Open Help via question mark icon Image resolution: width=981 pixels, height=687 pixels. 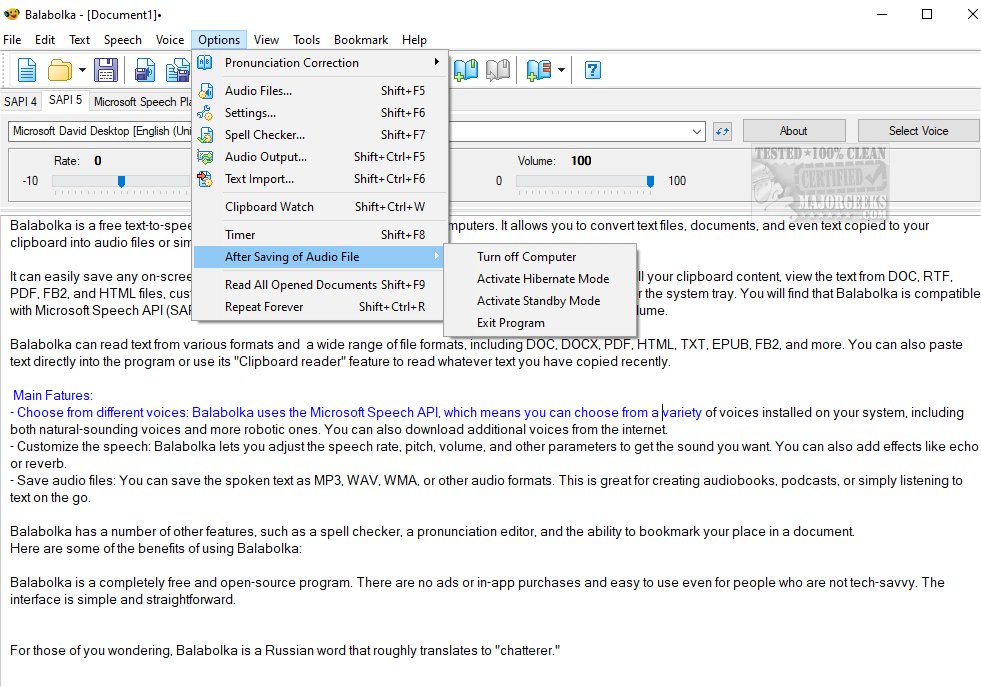click(x=592, y=70)
